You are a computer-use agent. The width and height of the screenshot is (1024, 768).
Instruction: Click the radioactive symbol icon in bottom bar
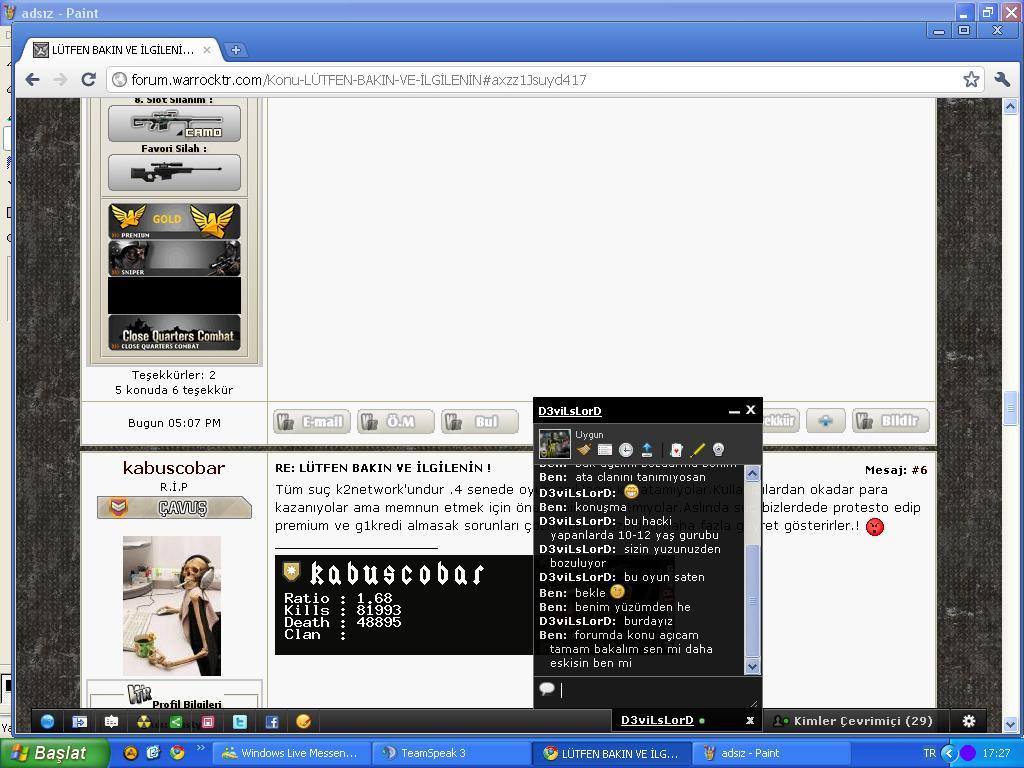(x=144, y=721)
